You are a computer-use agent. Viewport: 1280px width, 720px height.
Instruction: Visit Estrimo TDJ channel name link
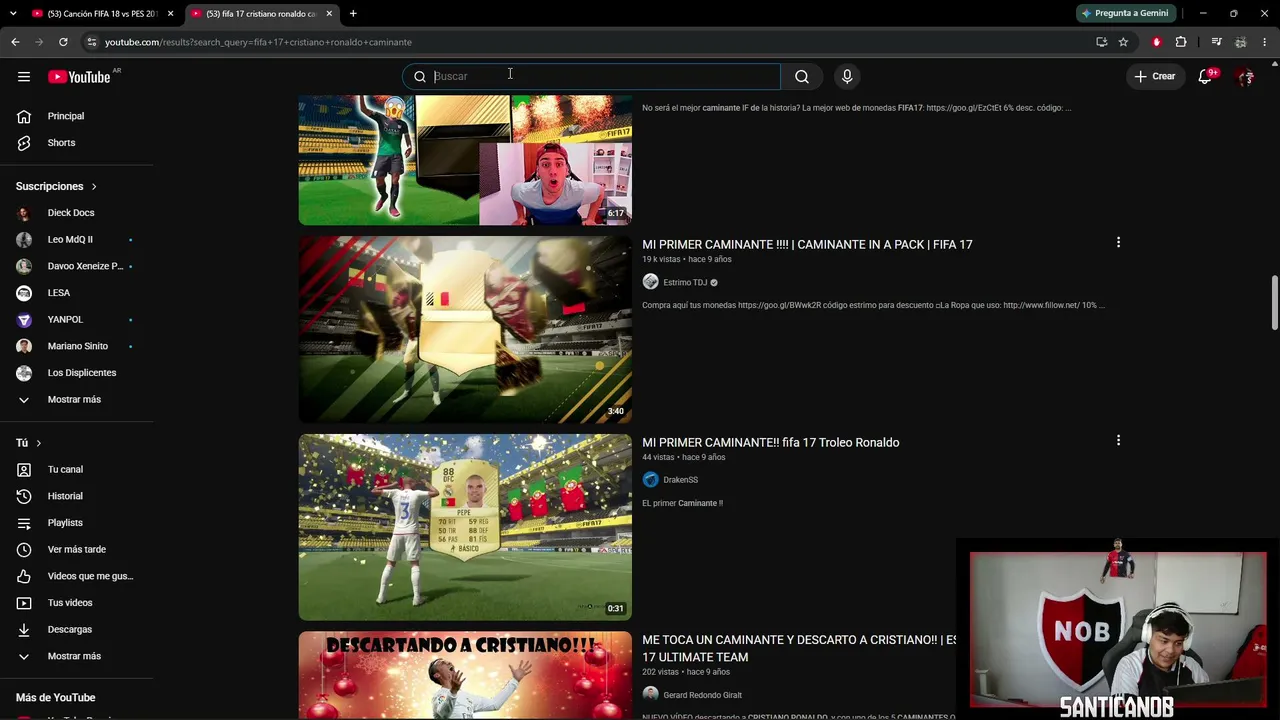[x=685, y=283]
